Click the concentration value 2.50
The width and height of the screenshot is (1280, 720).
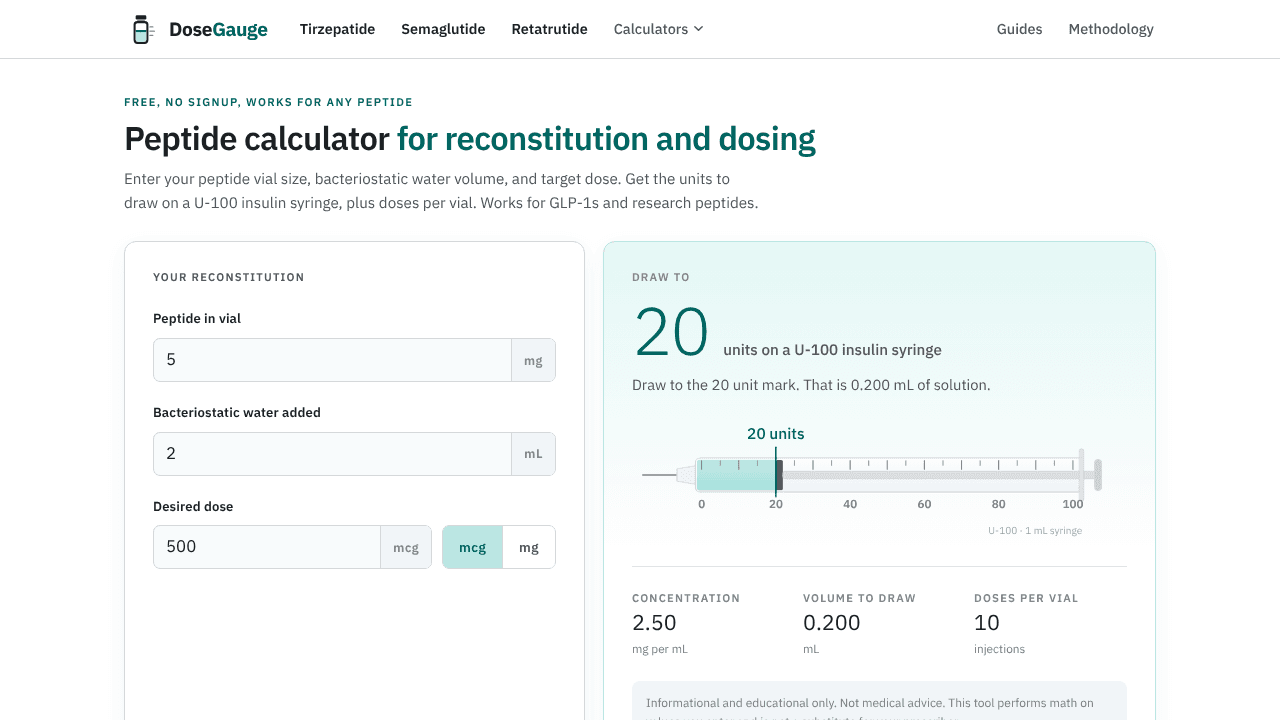click(654, 623)
